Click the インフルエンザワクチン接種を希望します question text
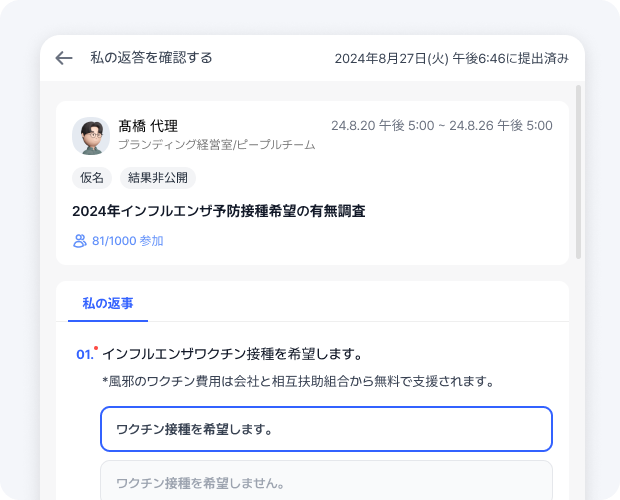 tap(232, 354)
